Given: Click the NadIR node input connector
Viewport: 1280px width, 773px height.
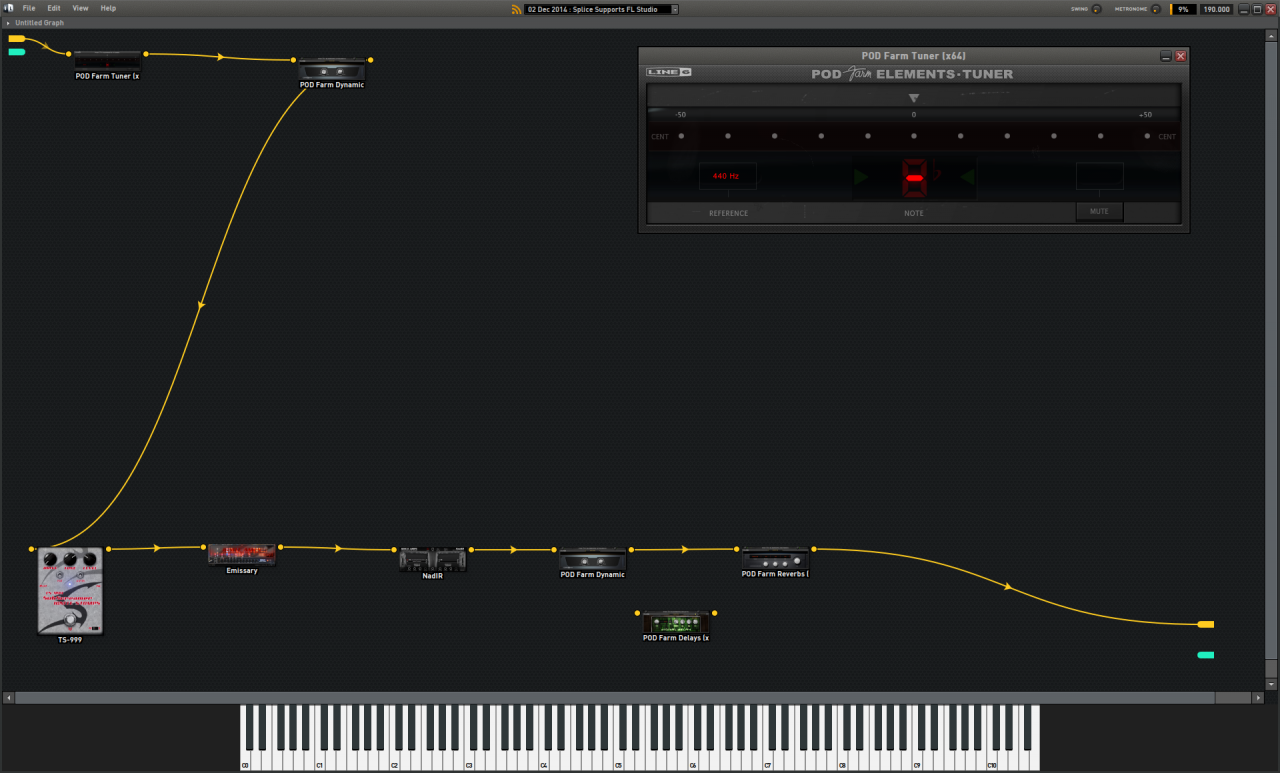Looking at the screenshot, I should 394,549.
